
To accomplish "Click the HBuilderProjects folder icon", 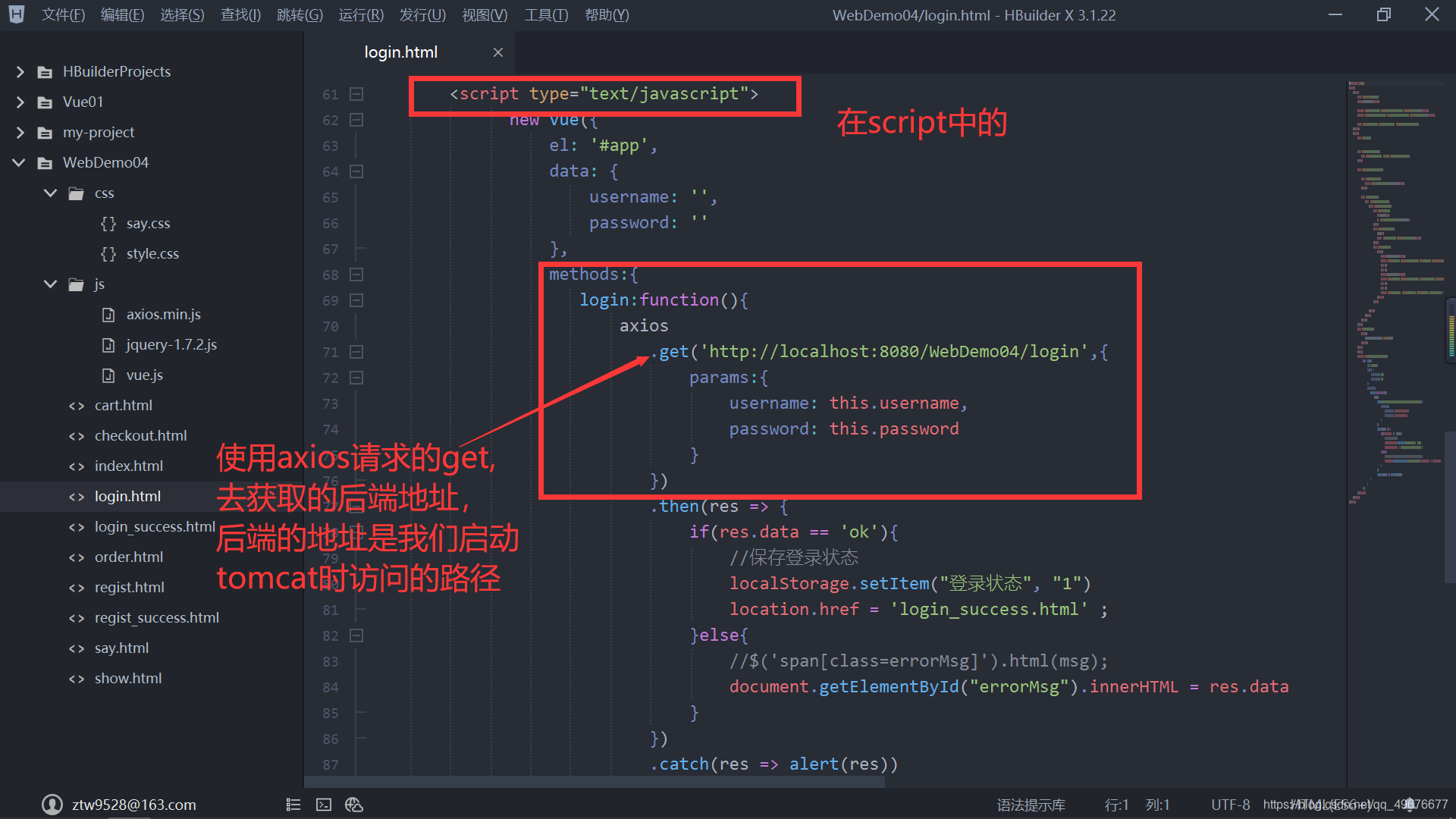I will click(x=45, y=72).
